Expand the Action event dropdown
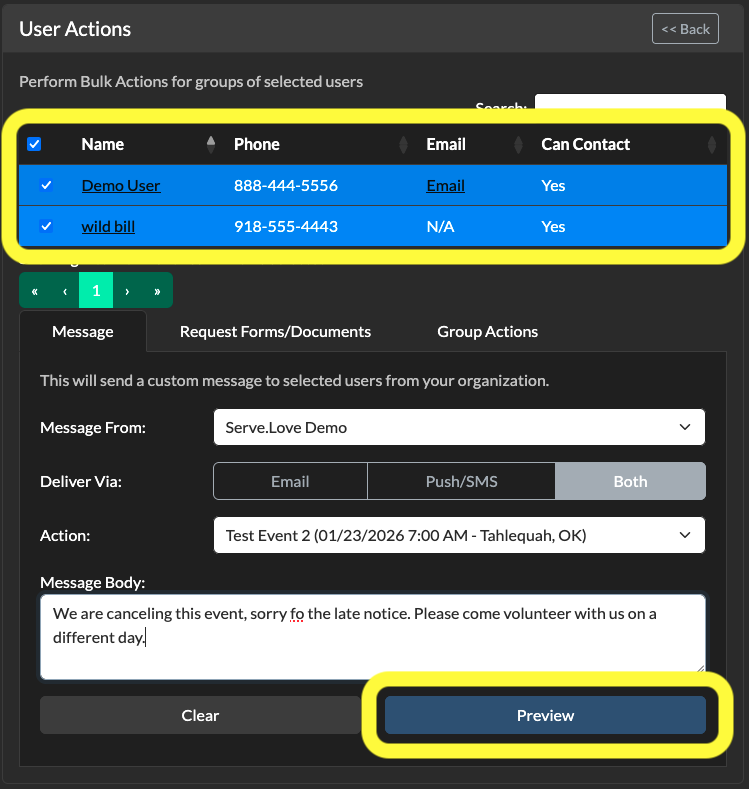Image resolution: width=749 pixels, height=789 pixels. pos(459,535)
